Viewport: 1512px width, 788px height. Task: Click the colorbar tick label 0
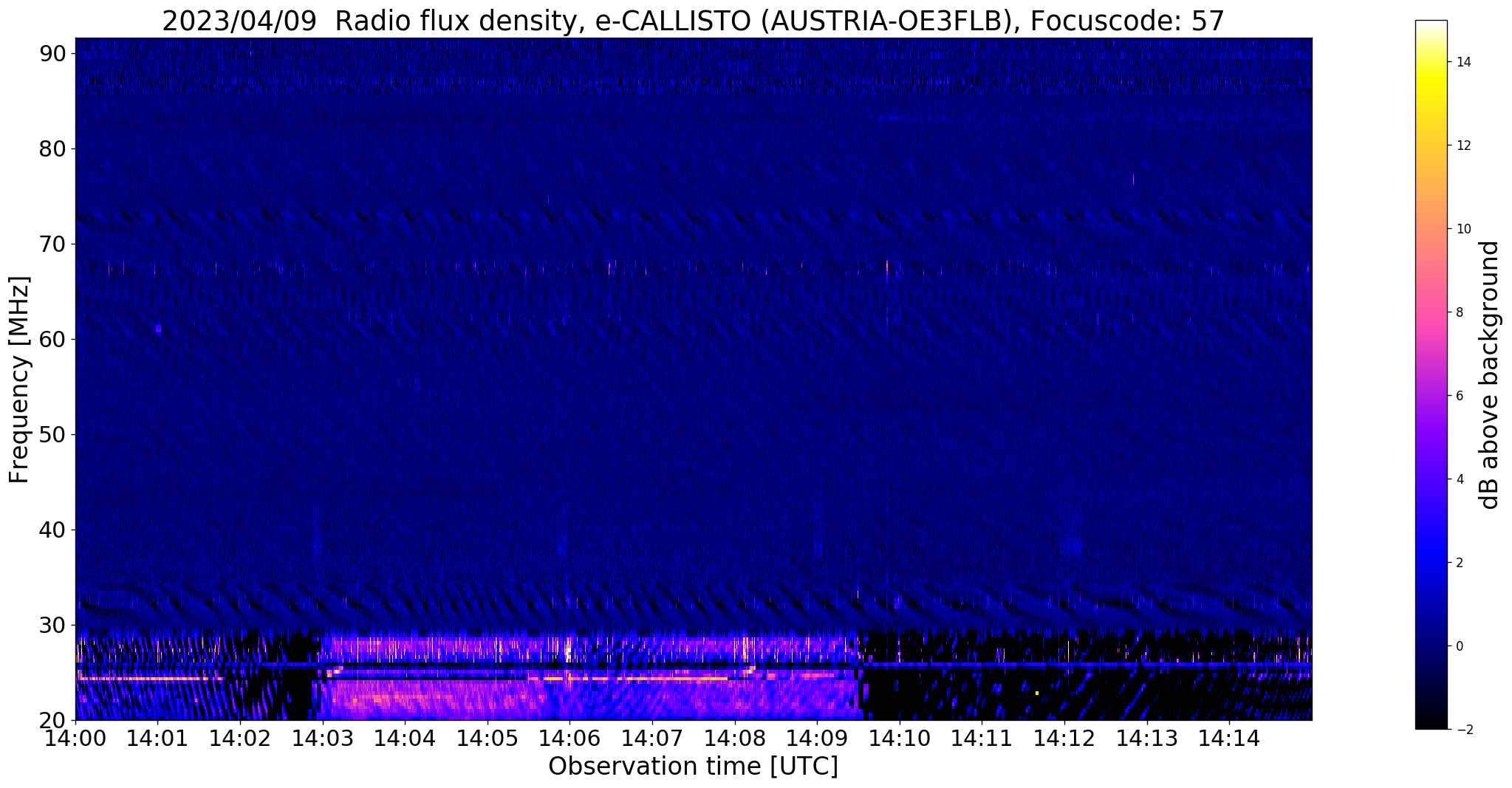(x=1460, y=646)
